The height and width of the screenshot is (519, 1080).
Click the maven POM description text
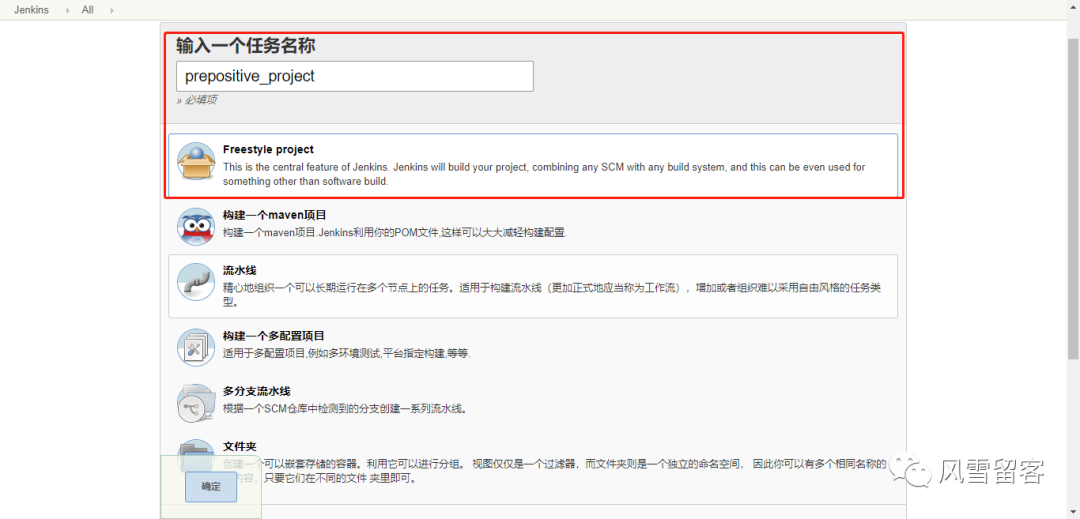(x=395, y=233)
